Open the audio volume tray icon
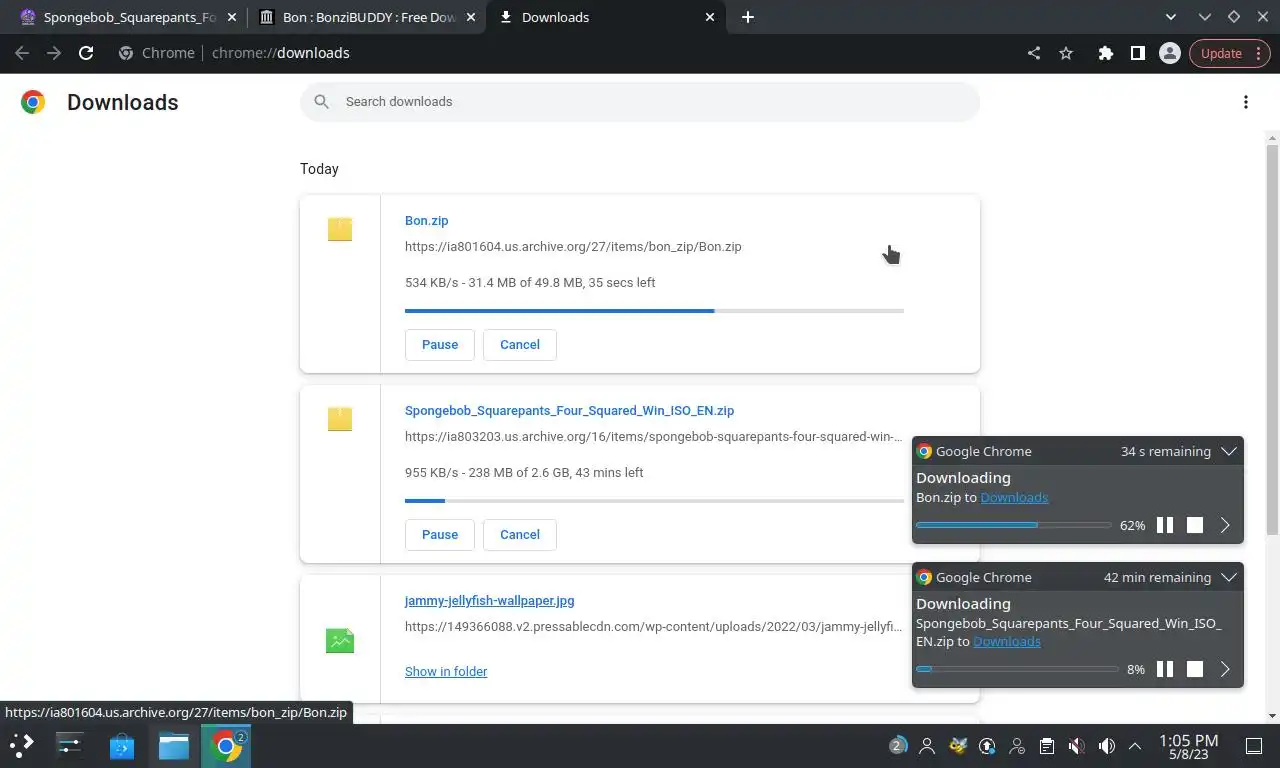The width and height of the screenshot is (1280, 768). (1106, 746)
